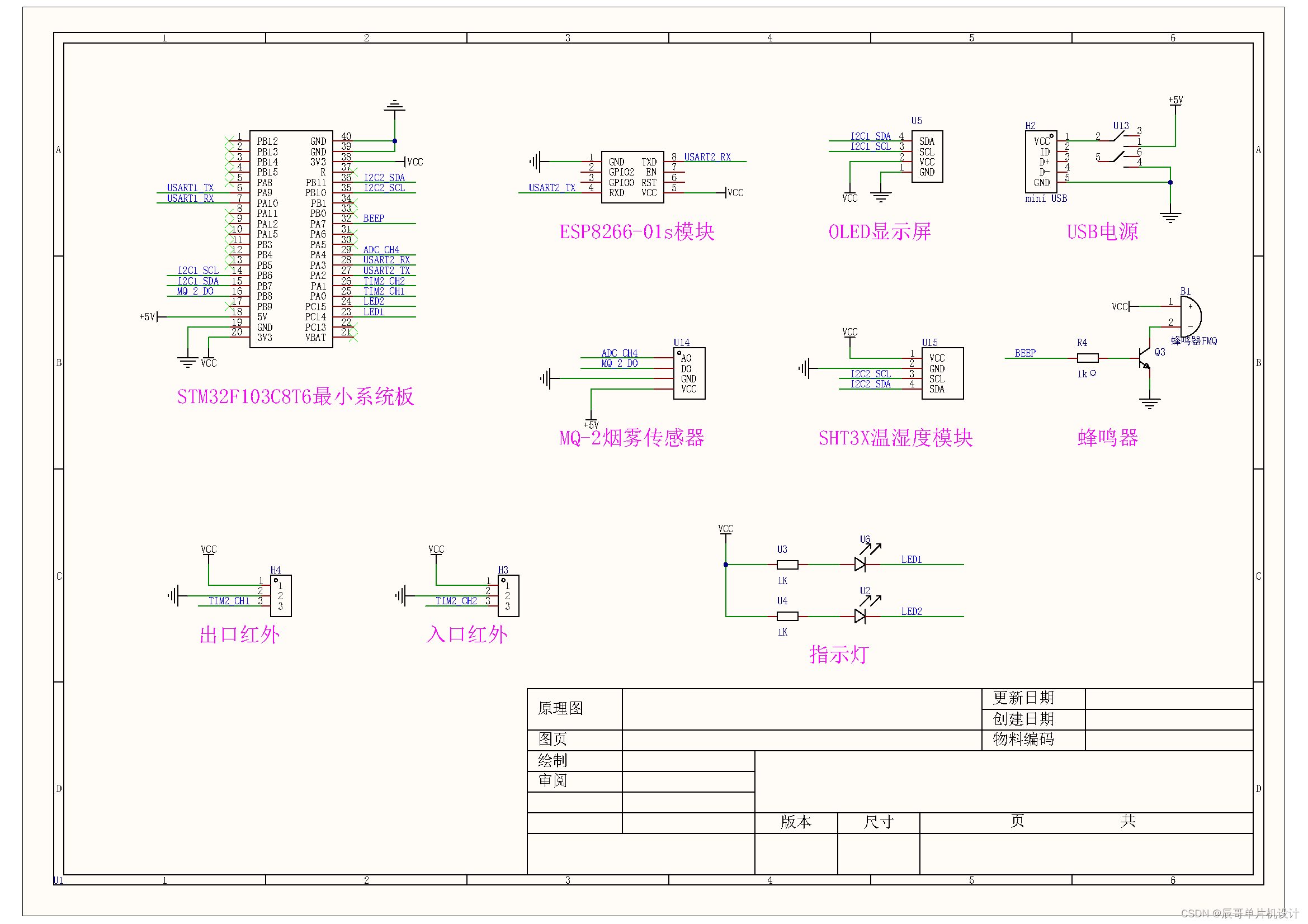Click the R4 1kΩ resistor symbol

(1088, 358)
